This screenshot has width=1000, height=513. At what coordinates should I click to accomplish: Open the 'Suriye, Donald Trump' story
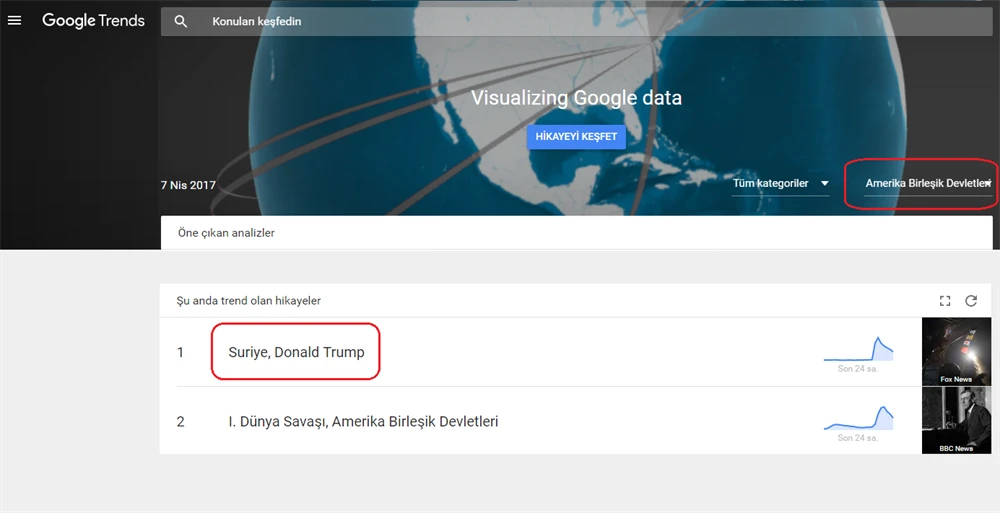(x=296, y=352)
